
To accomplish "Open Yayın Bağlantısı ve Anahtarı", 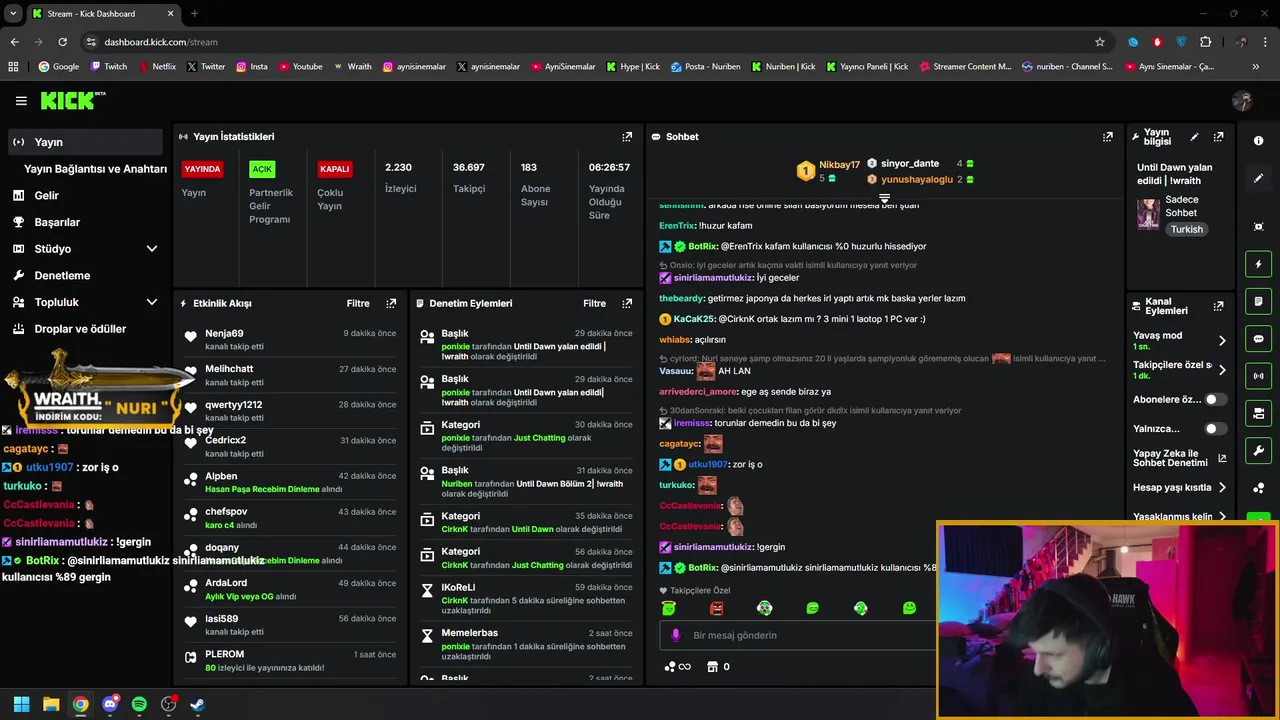I will 95,169.
